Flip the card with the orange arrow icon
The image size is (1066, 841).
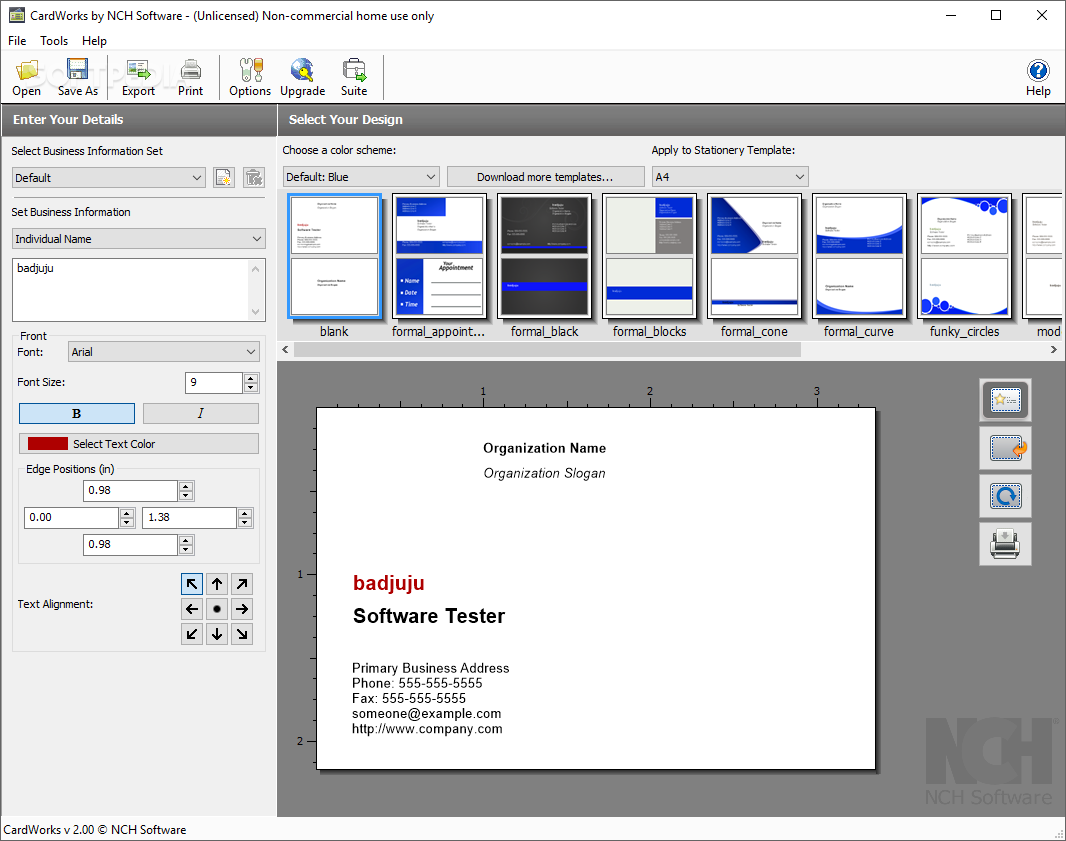pyautogui.click(x=1005, y=448)
